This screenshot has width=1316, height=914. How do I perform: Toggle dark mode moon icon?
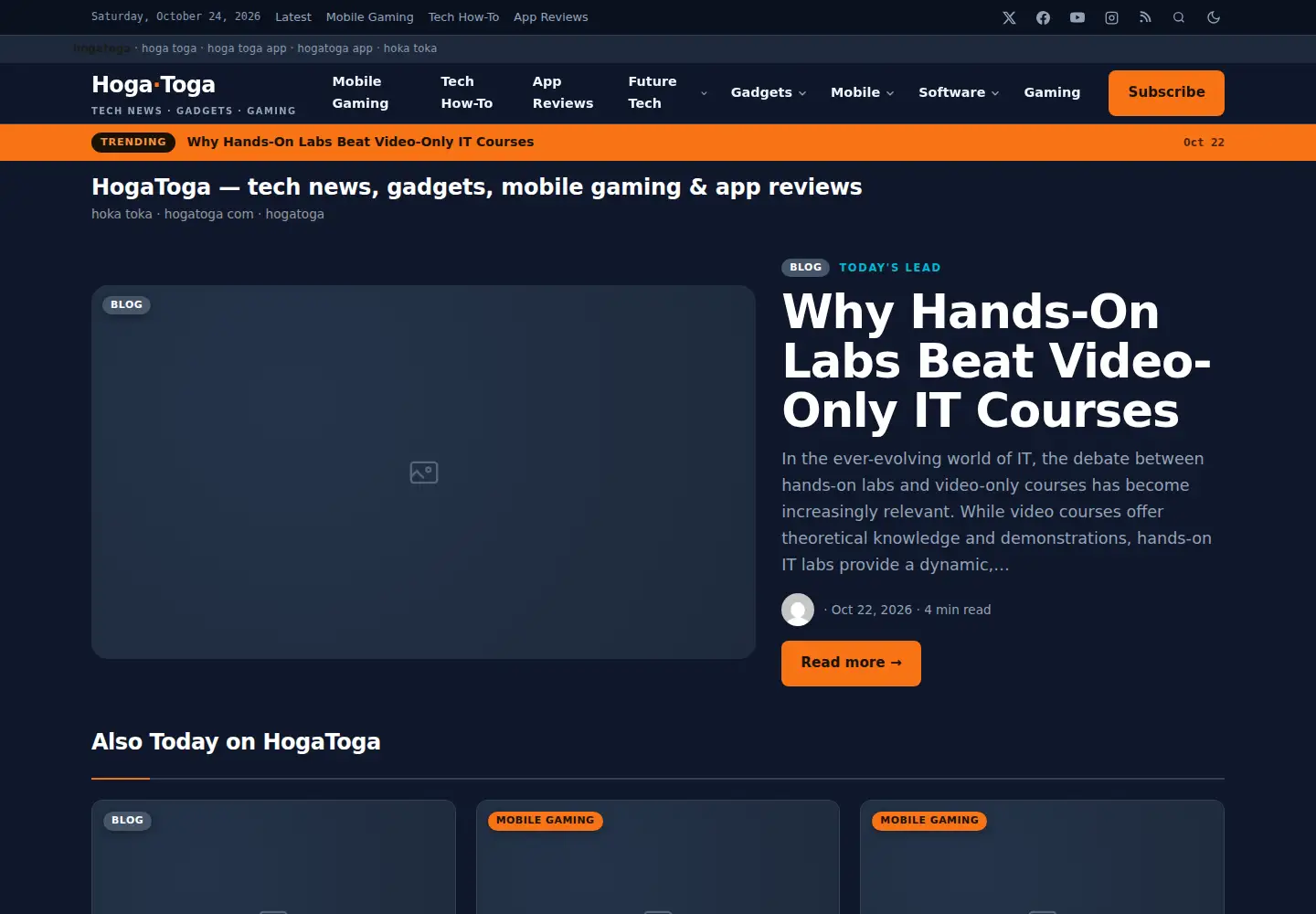[1214, 17]
